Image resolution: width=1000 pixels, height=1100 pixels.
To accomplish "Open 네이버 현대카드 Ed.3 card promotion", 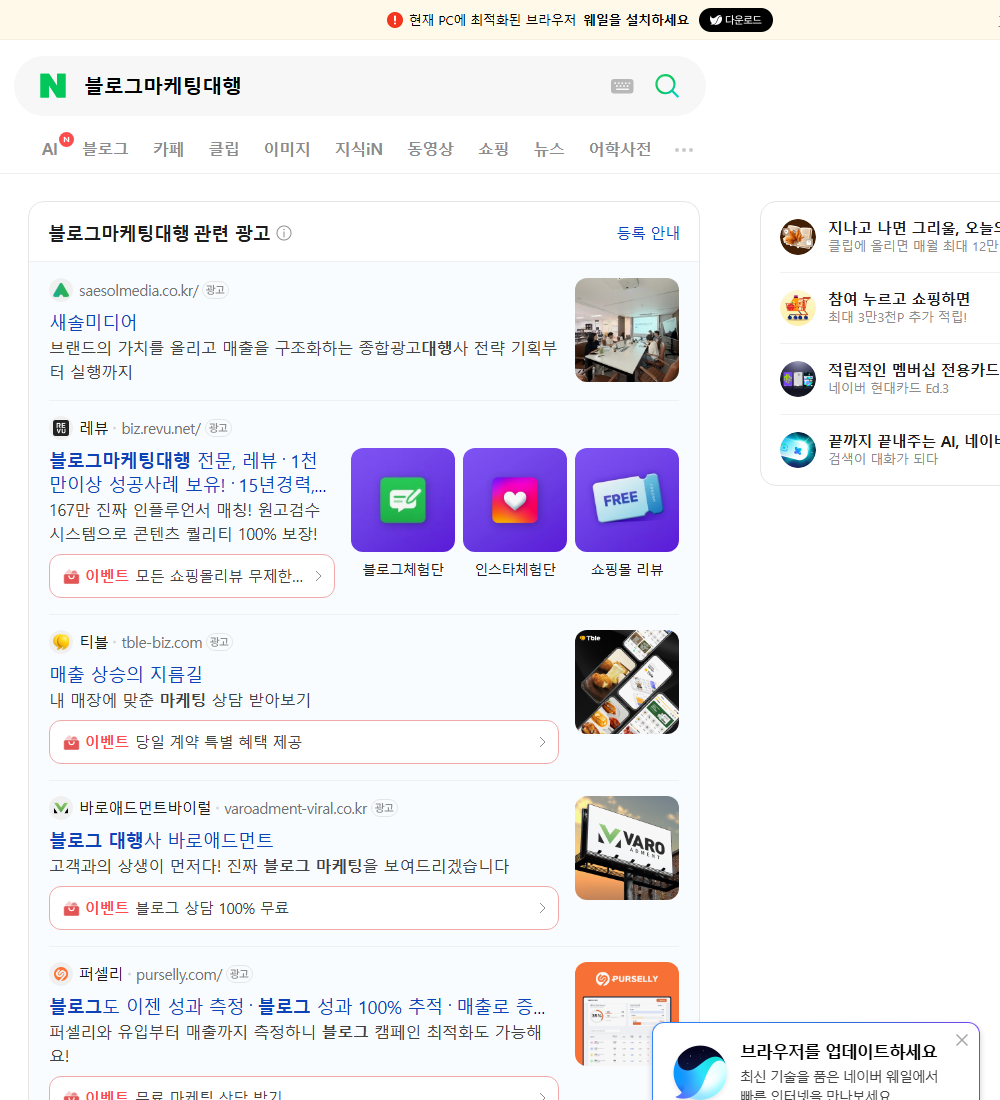I will click(888, 388).
